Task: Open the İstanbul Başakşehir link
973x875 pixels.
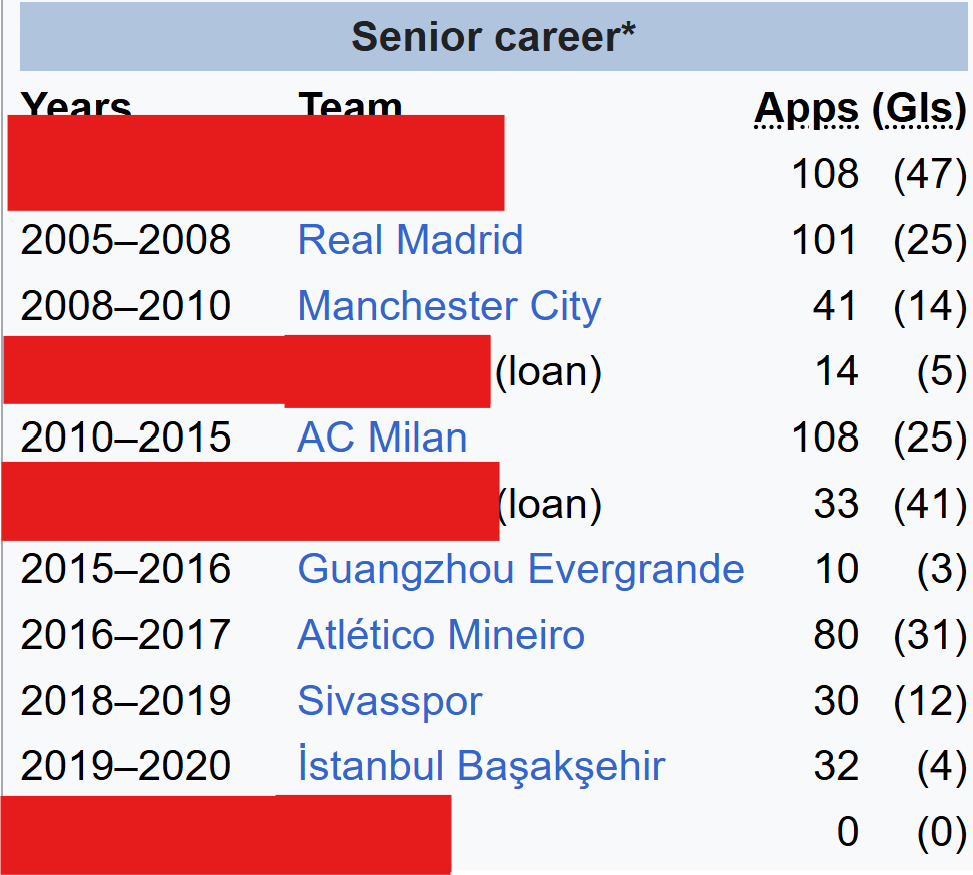Action: pyautogui.click(x=481, y=767)
